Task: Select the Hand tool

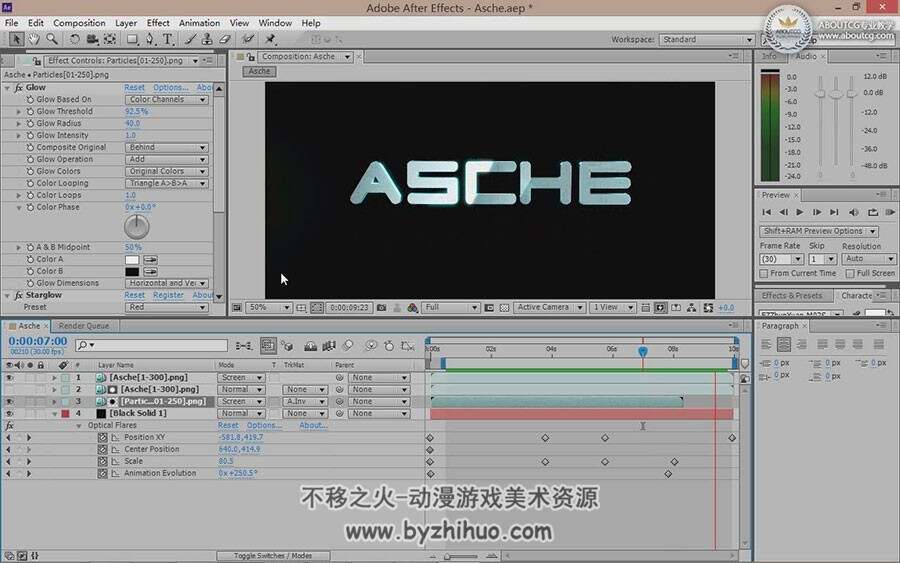Action: tap(34, 39)
